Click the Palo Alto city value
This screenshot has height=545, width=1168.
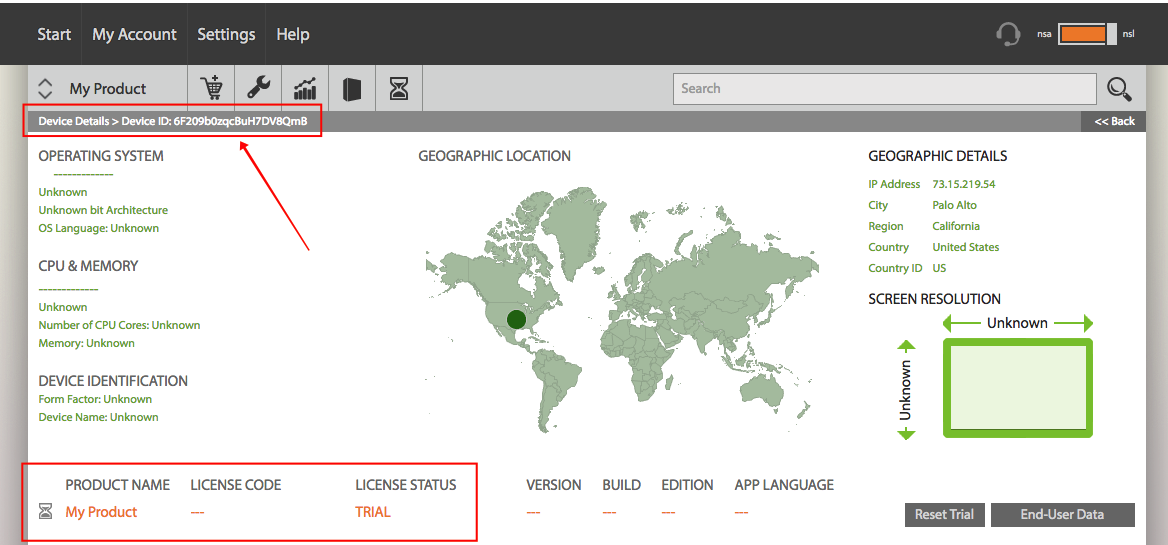[954, 205]
